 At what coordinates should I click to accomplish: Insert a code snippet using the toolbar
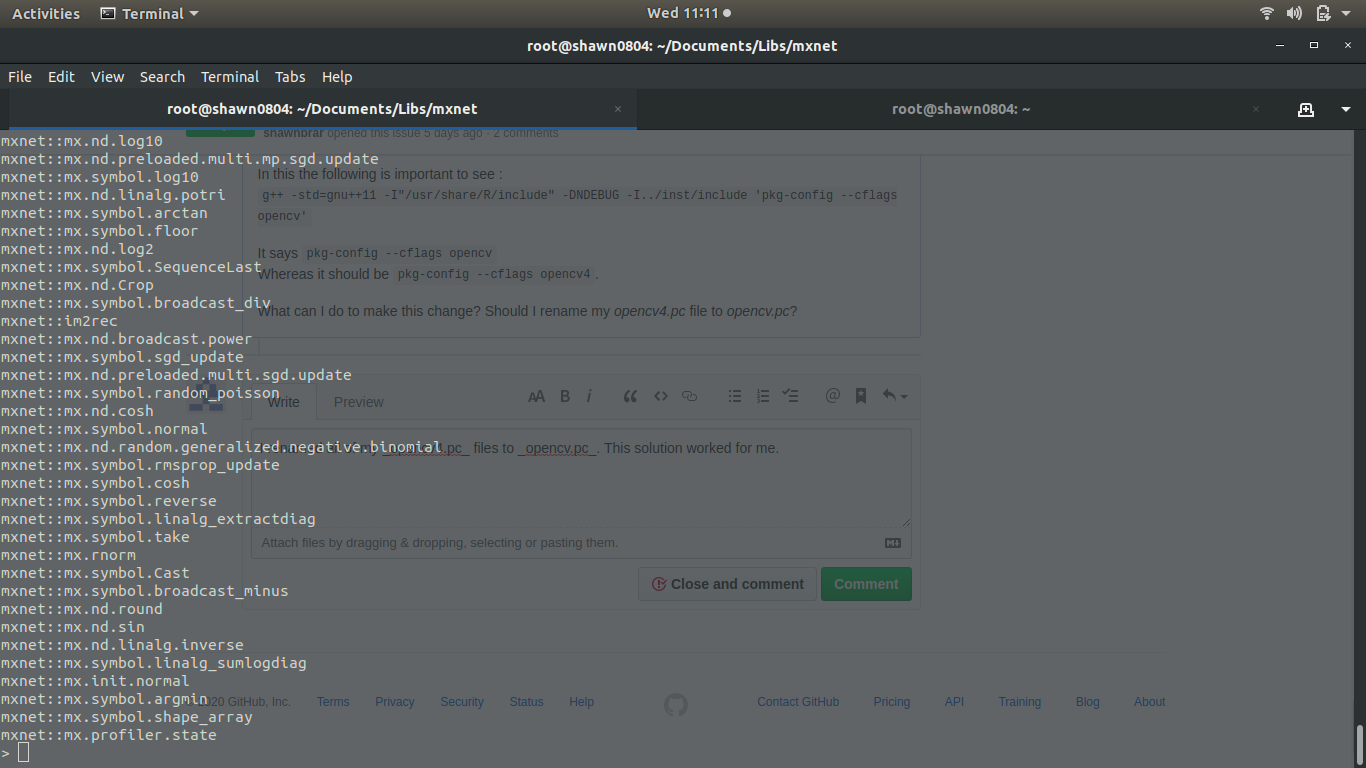coord(660,396)
